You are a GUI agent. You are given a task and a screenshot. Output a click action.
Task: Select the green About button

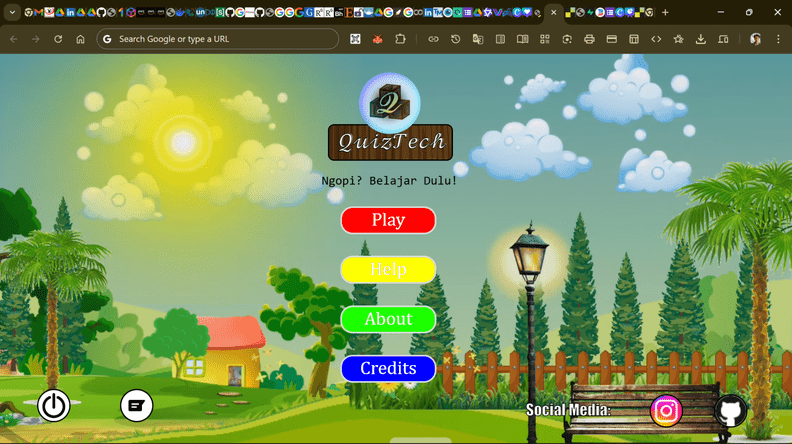pyautogui.click(x=388, y=319)
